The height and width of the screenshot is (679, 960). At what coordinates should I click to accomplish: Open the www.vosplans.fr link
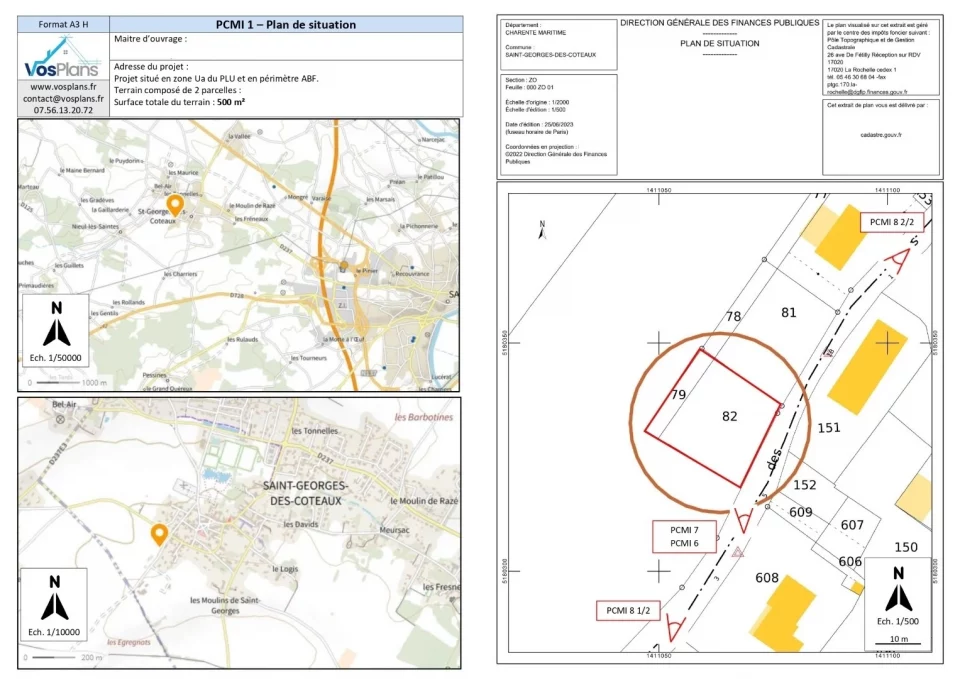click(63, 86)
